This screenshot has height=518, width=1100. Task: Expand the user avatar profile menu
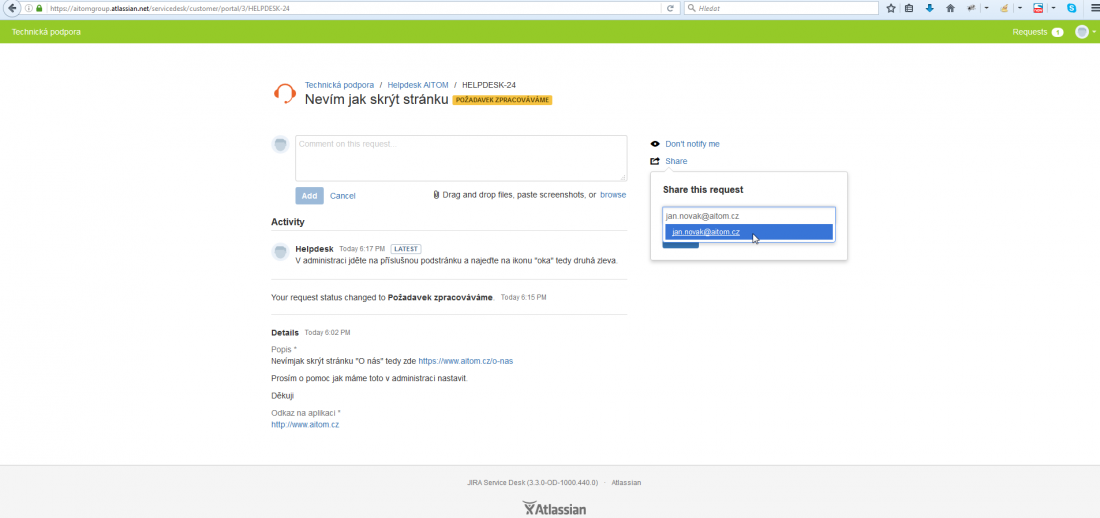tap(1085, 32)
